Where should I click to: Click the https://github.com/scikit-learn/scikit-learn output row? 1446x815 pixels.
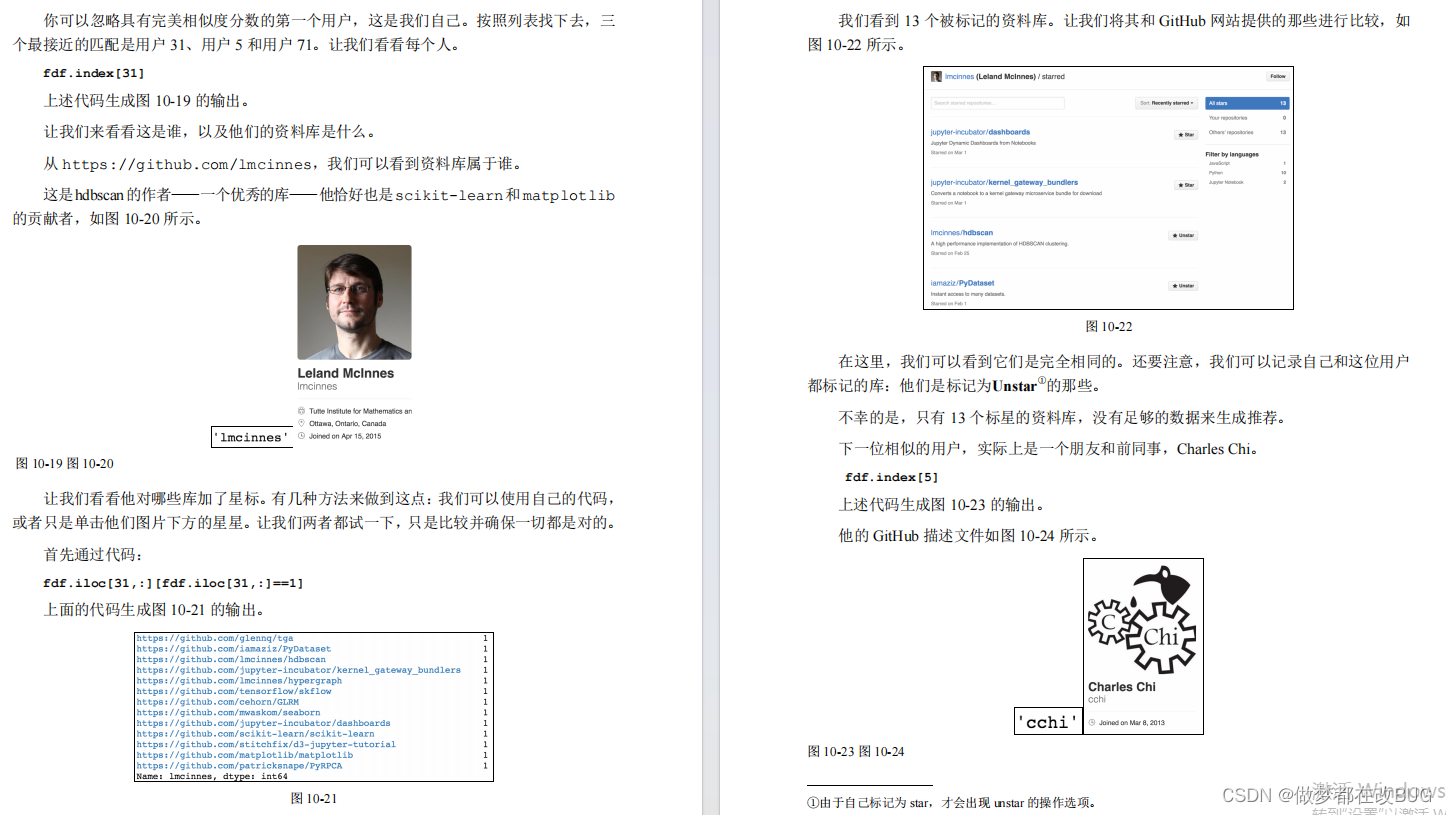point(313,734)
